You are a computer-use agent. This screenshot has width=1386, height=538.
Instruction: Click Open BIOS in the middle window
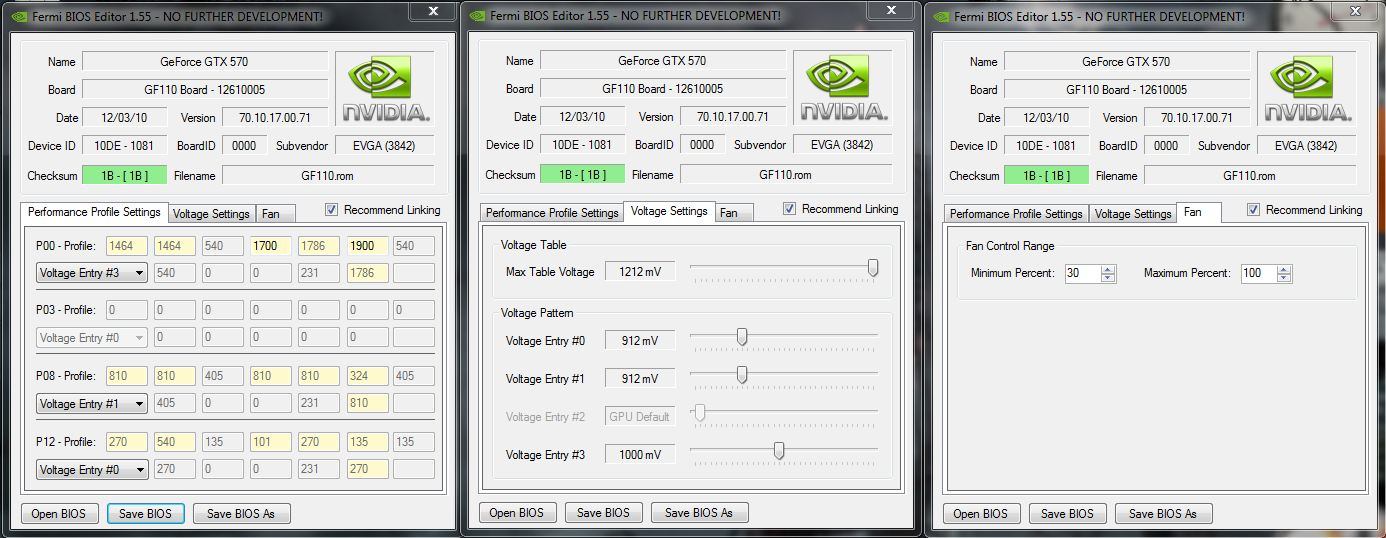click(x=517, y=512)
